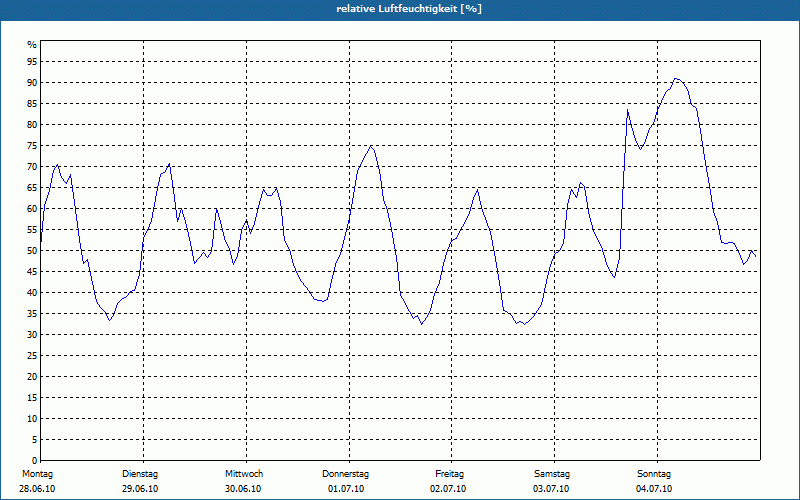Click the date 01.07.10
This screenshot has height=500, width=800.
click(346, 489)
